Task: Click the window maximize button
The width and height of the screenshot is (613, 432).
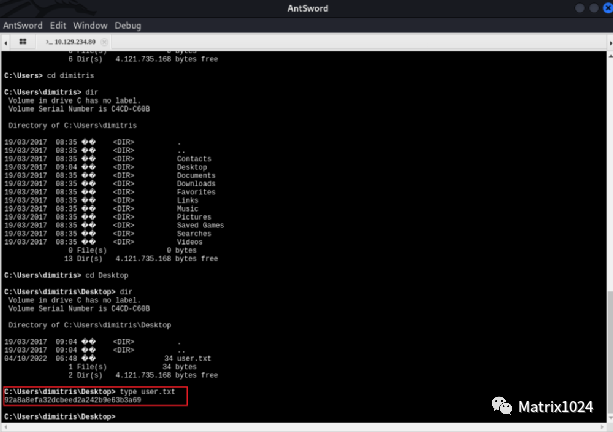Action: tap(594, 8)
